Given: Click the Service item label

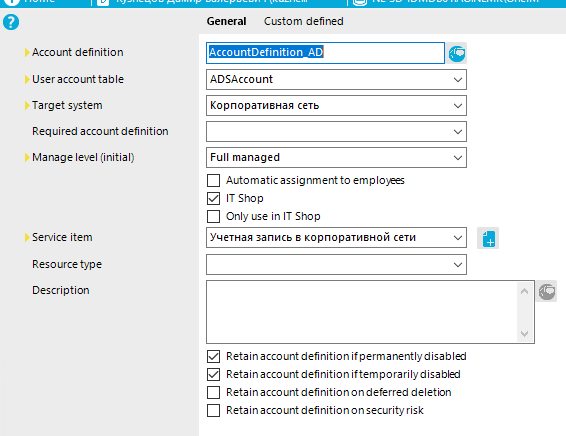Looking at the screenshot, I should tap(62, 237).
